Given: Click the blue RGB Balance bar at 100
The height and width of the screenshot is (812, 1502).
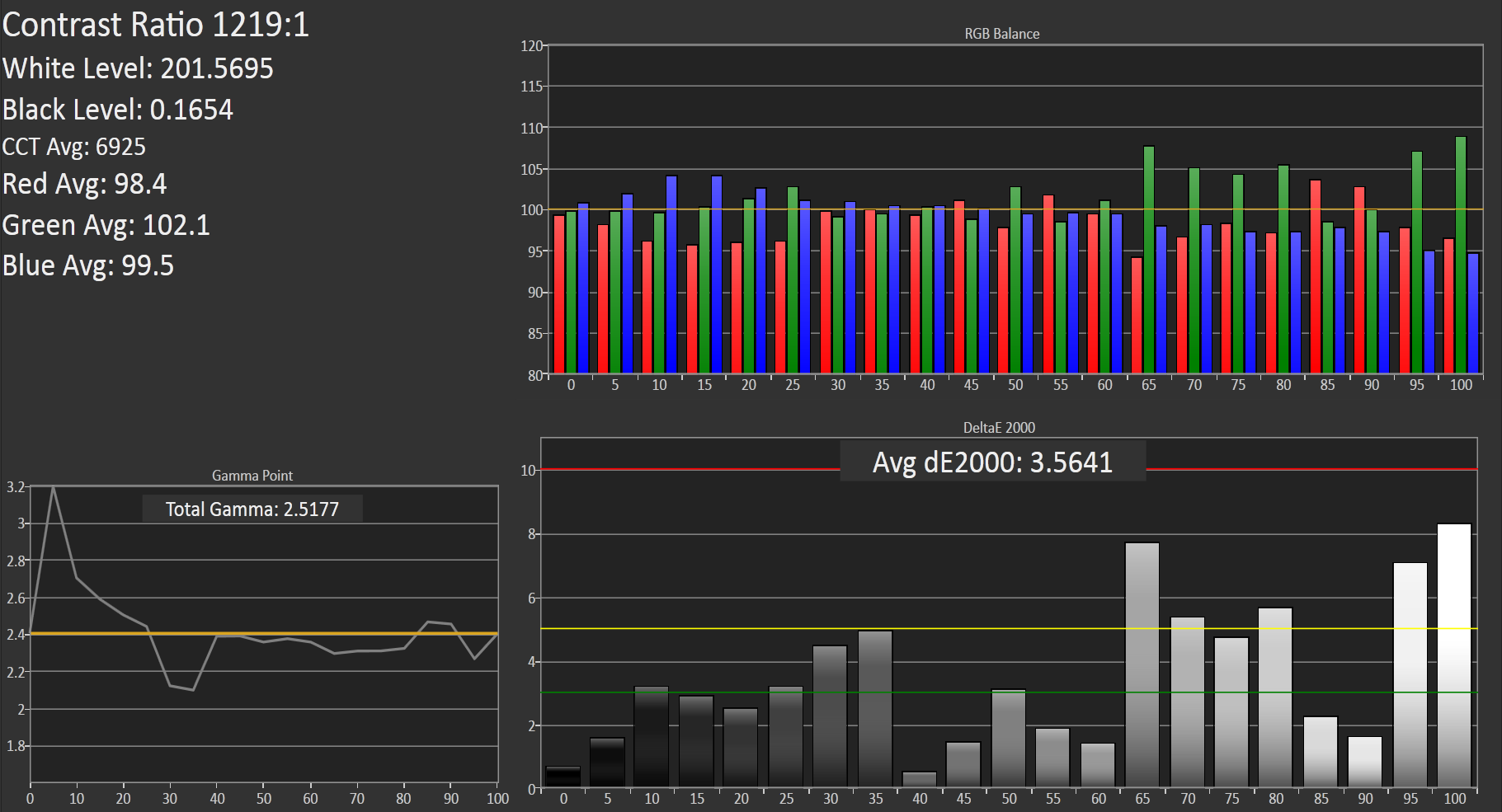Looking at the screenshot, I should pyautogui.click(x=1473, y=313).
